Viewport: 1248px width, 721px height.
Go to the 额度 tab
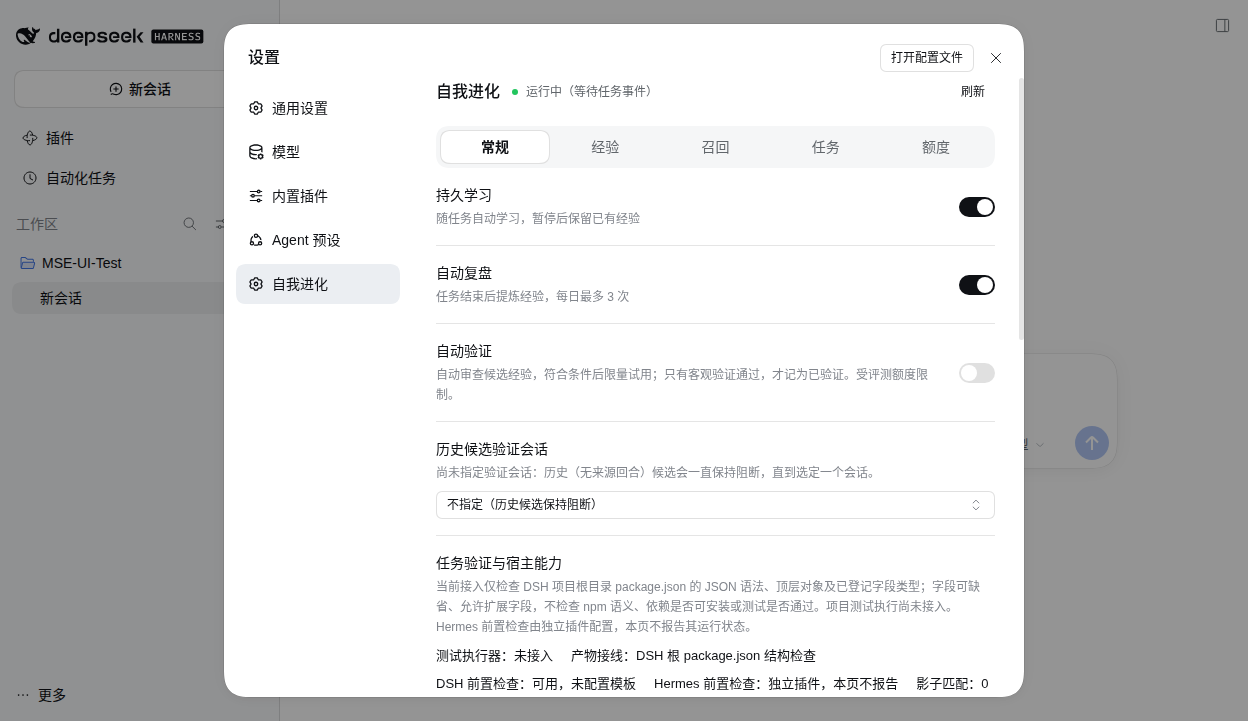click(x=936, y=147)
